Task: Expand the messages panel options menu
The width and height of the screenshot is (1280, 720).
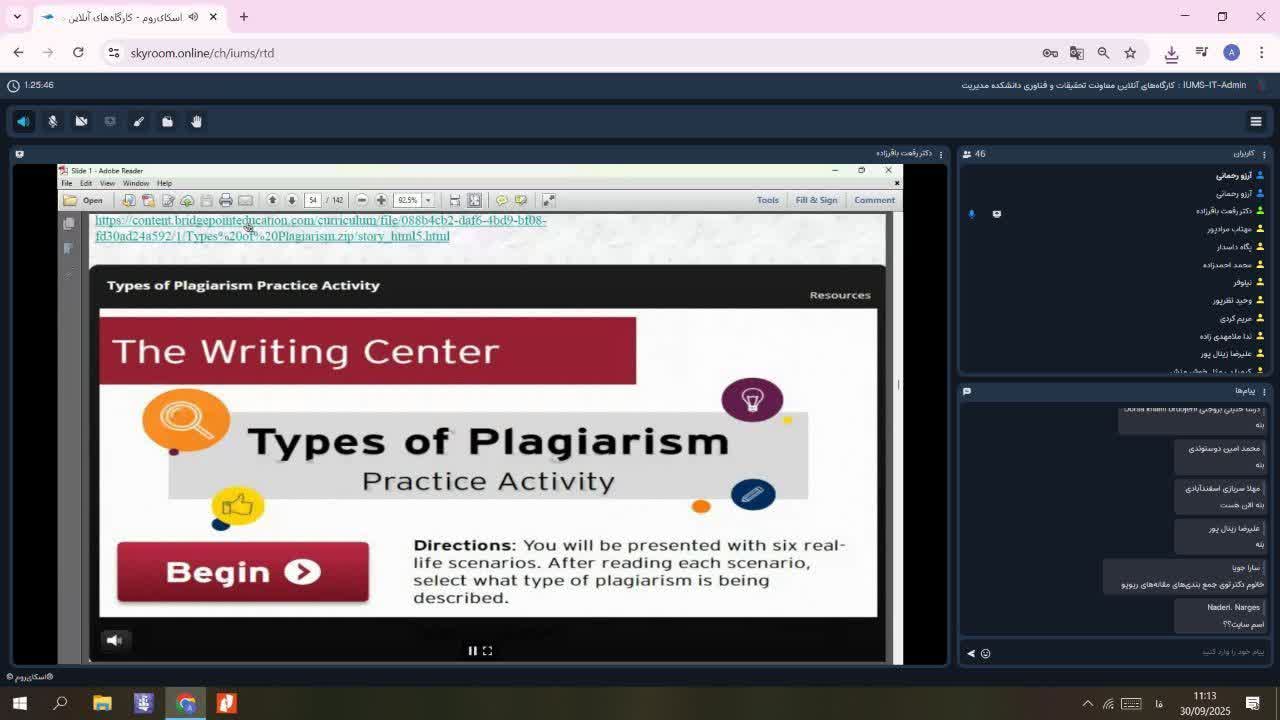Action: (1264, 391)
